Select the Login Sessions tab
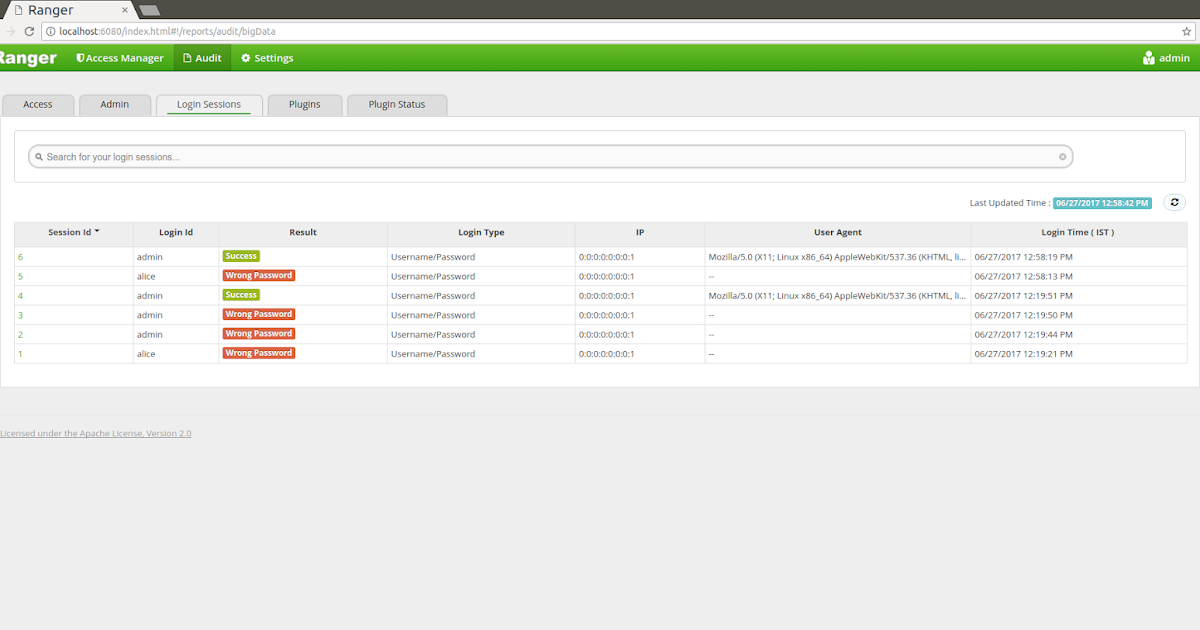The width and height of the screenshot is (1200, 630). [x=209, y=104]
